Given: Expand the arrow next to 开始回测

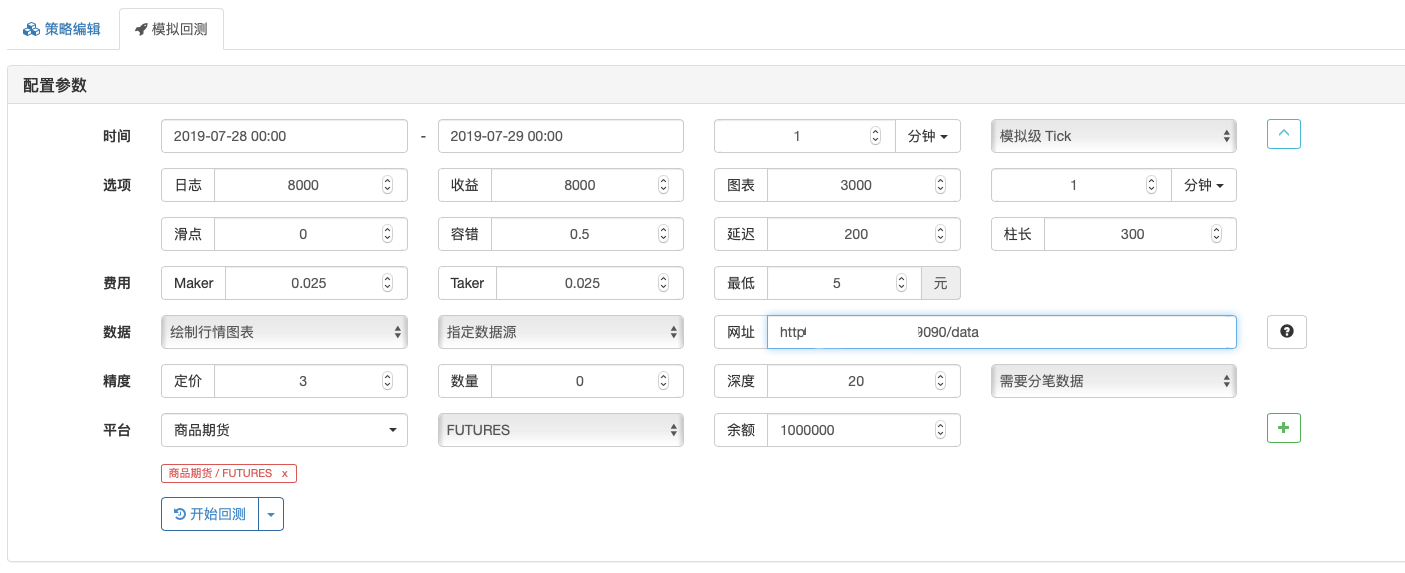Looking at the screenshot, I should (271, 514).
